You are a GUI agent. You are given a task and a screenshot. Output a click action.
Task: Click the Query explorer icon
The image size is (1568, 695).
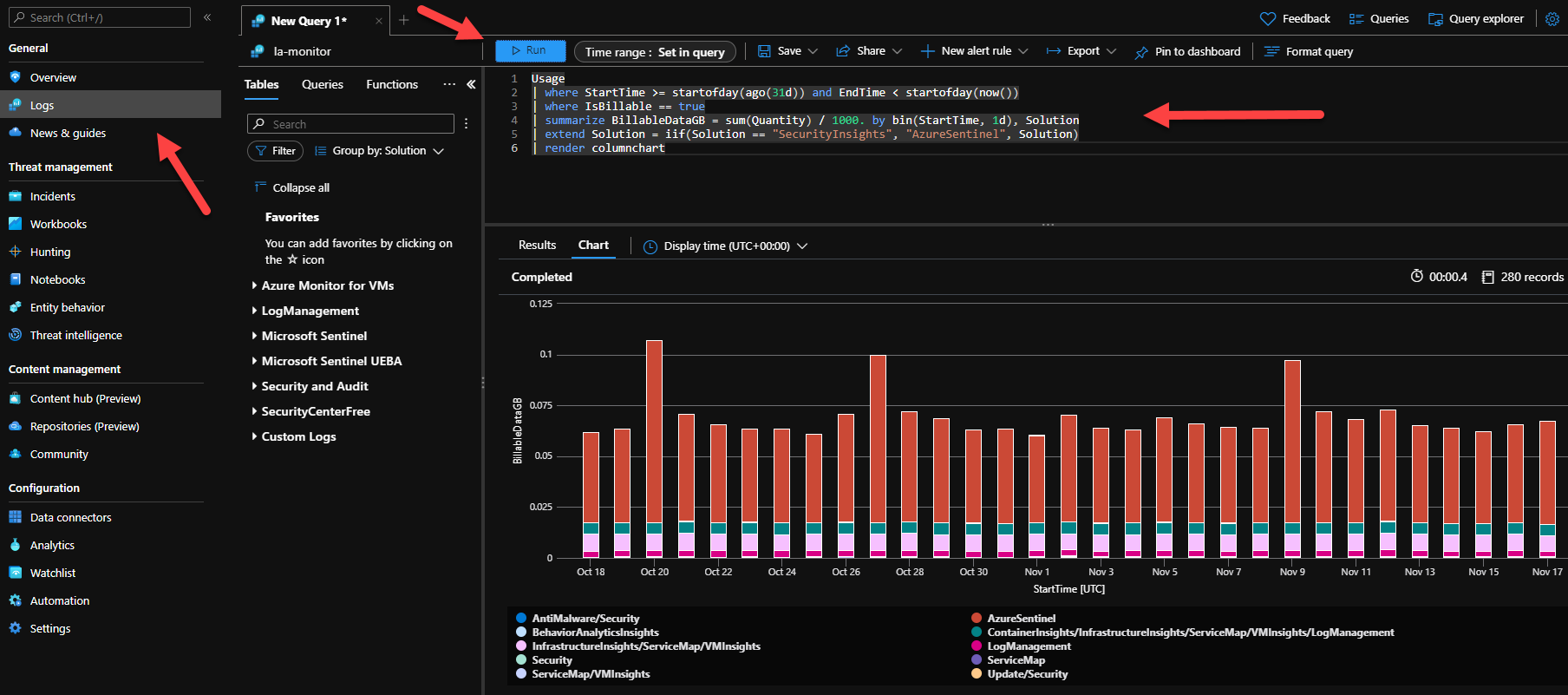pyautogui.click(x=1435, y=19)
